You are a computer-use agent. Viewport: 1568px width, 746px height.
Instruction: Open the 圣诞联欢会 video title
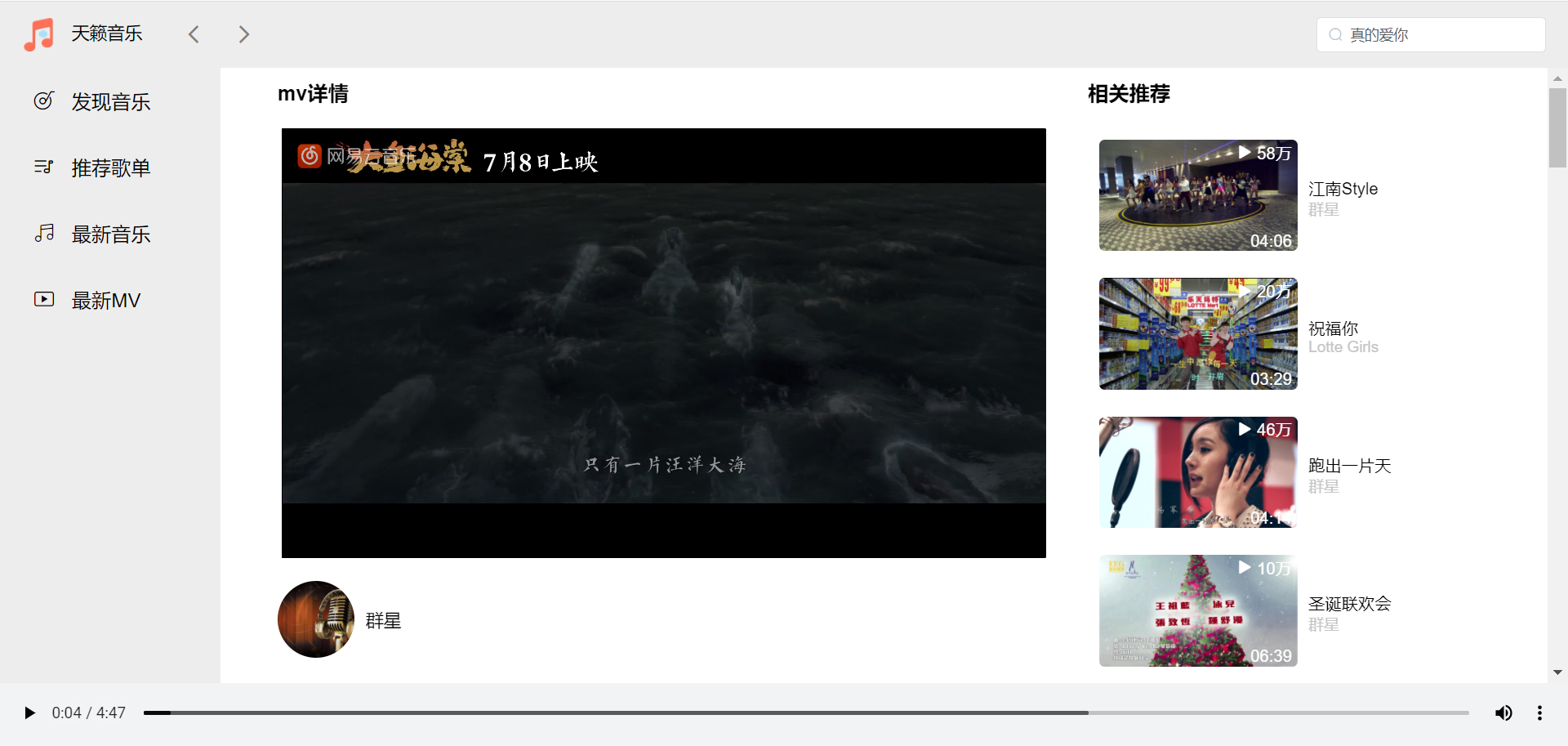point(1349,604)
